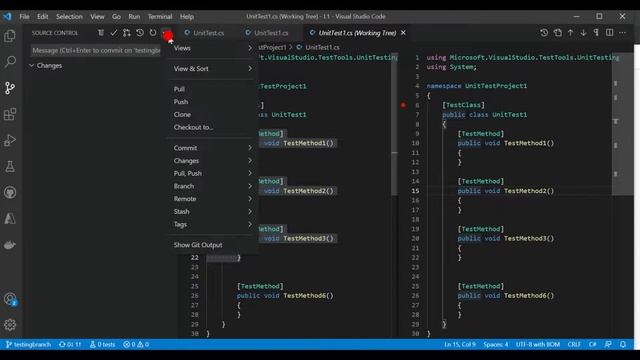Expand the Remote submenu
The width and height of the screenshot is (640, 360).
213,199
